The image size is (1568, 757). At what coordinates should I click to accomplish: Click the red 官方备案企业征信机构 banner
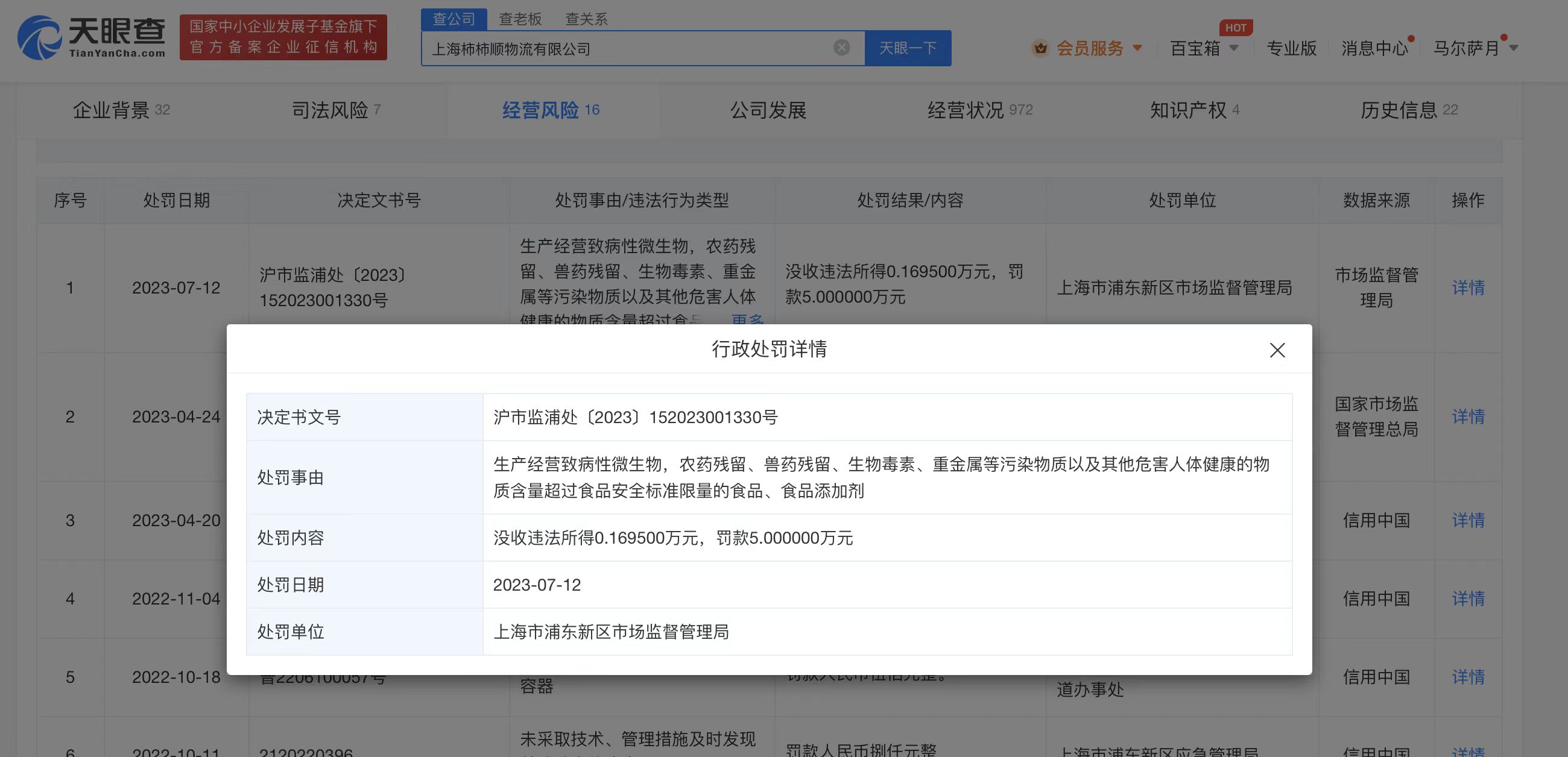283,37
